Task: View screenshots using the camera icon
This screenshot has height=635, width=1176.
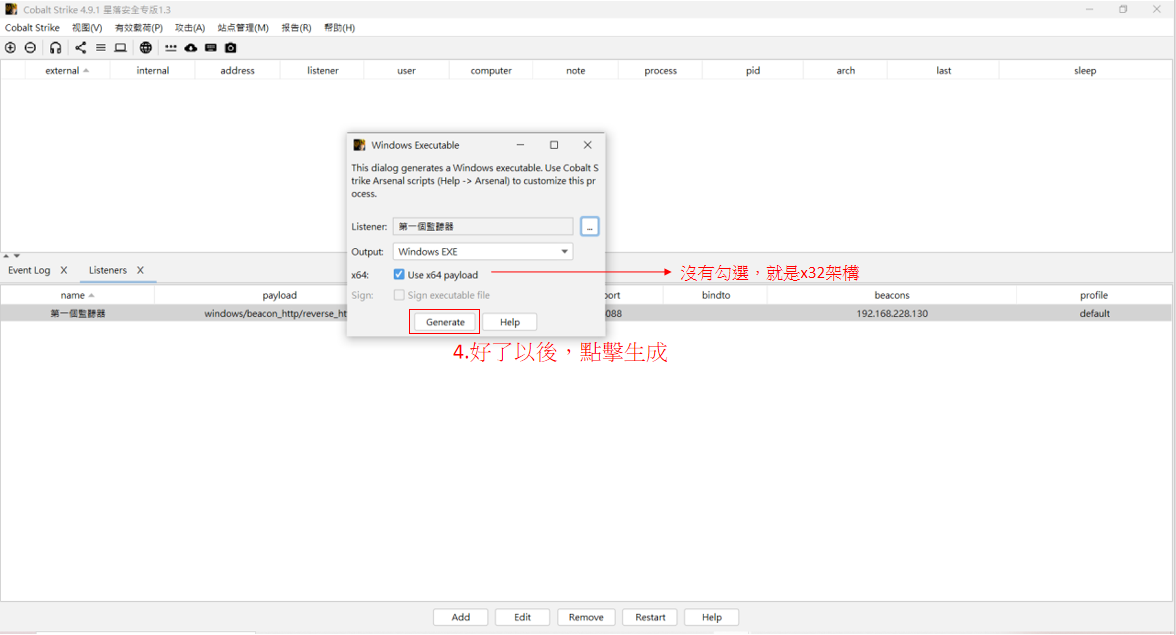Action: tap(230, 48)
